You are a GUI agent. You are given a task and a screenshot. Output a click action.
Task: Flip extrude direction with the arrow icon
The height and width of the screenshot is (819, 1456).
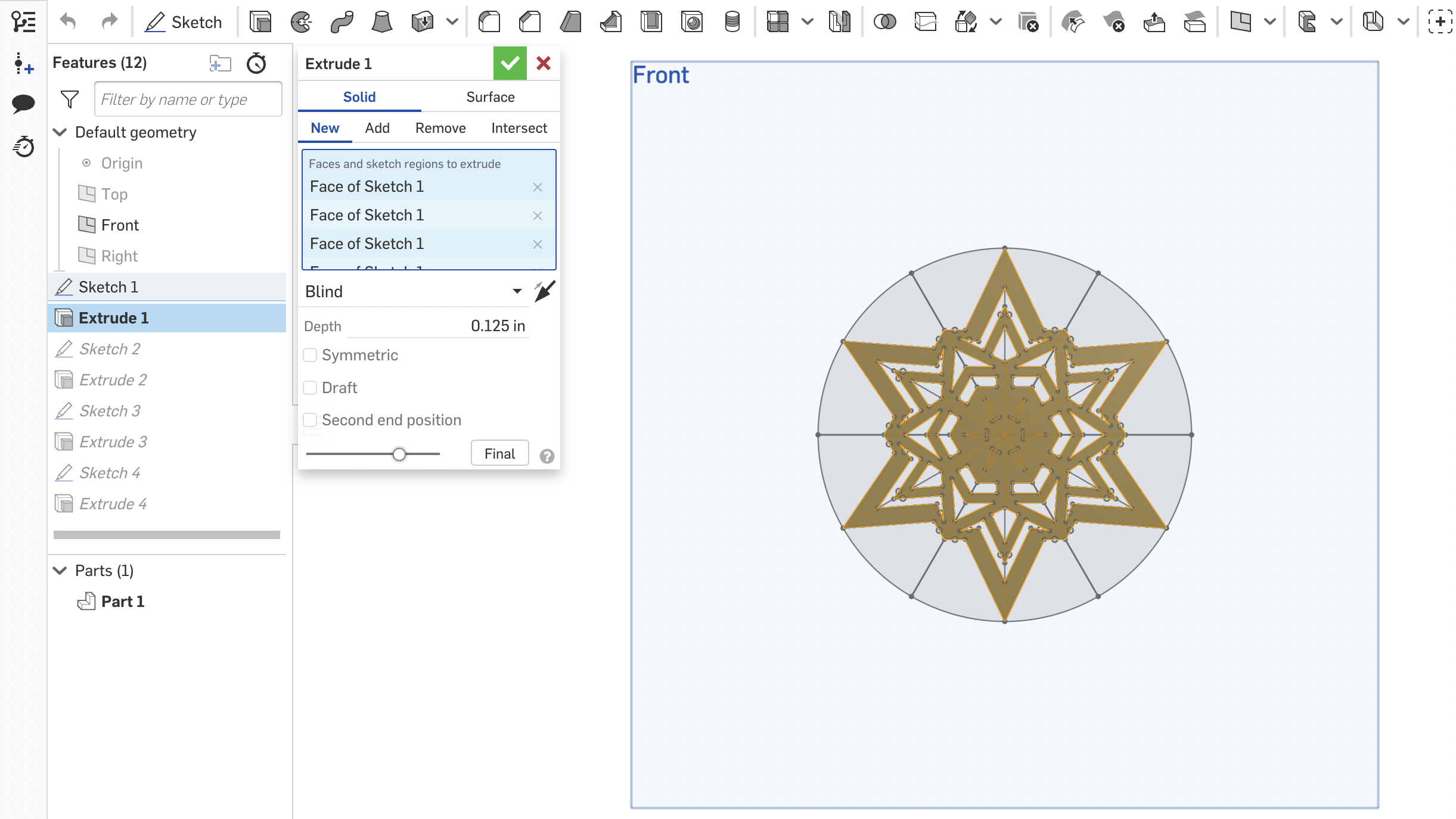545,291
